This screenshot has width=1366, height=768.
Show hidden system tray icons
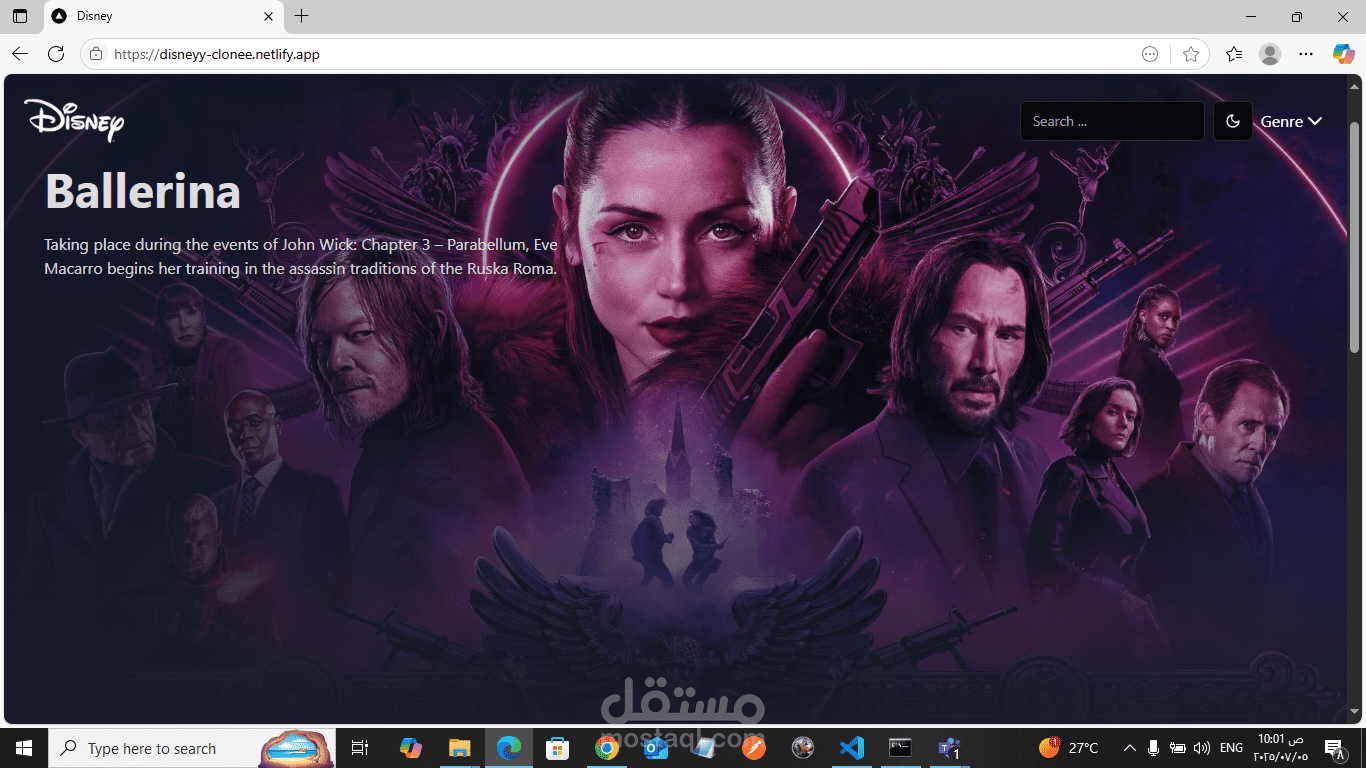1130,748
